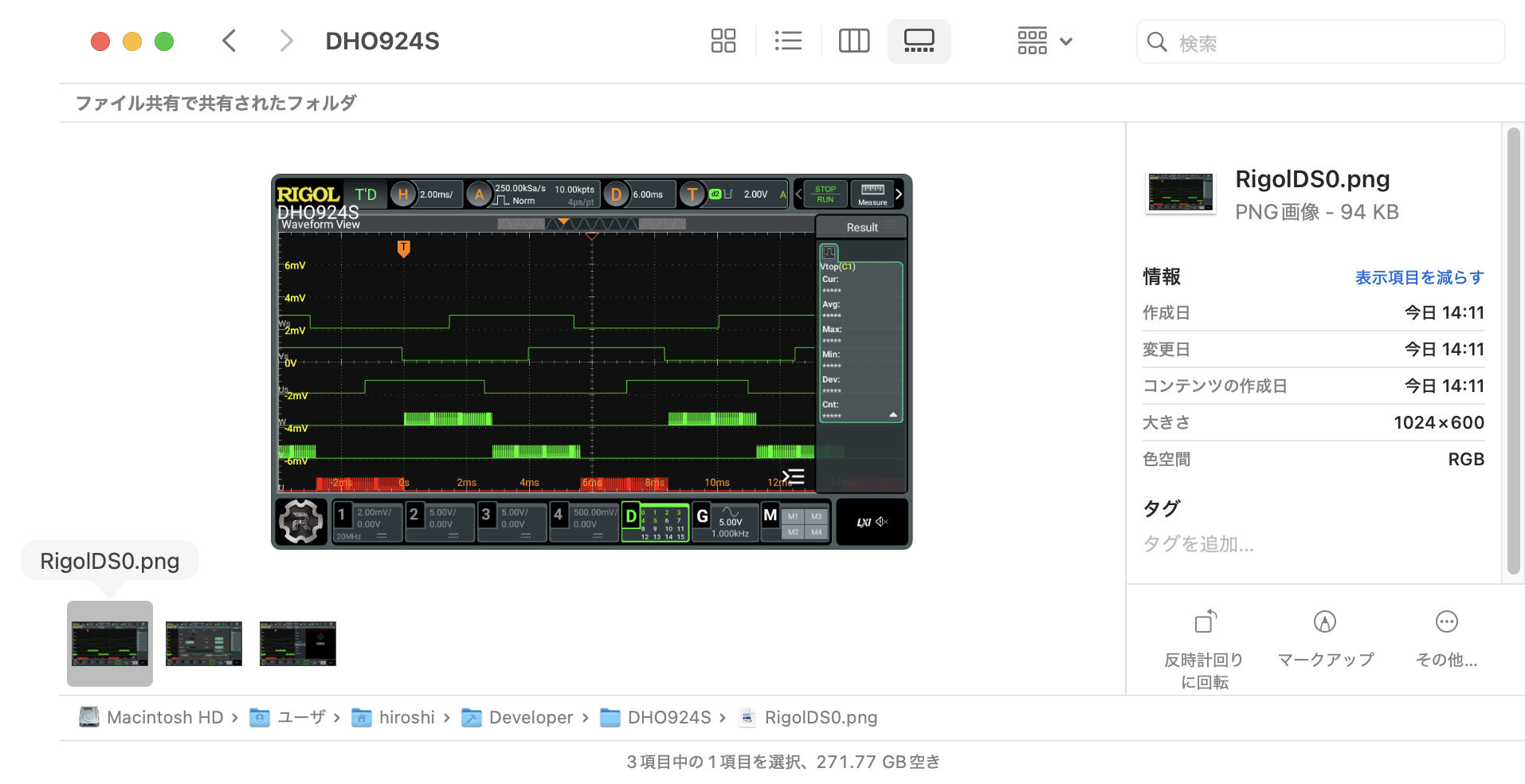
Task: Click the RigolDS0.png label above the thumbnails
Action: coord(110,561)
